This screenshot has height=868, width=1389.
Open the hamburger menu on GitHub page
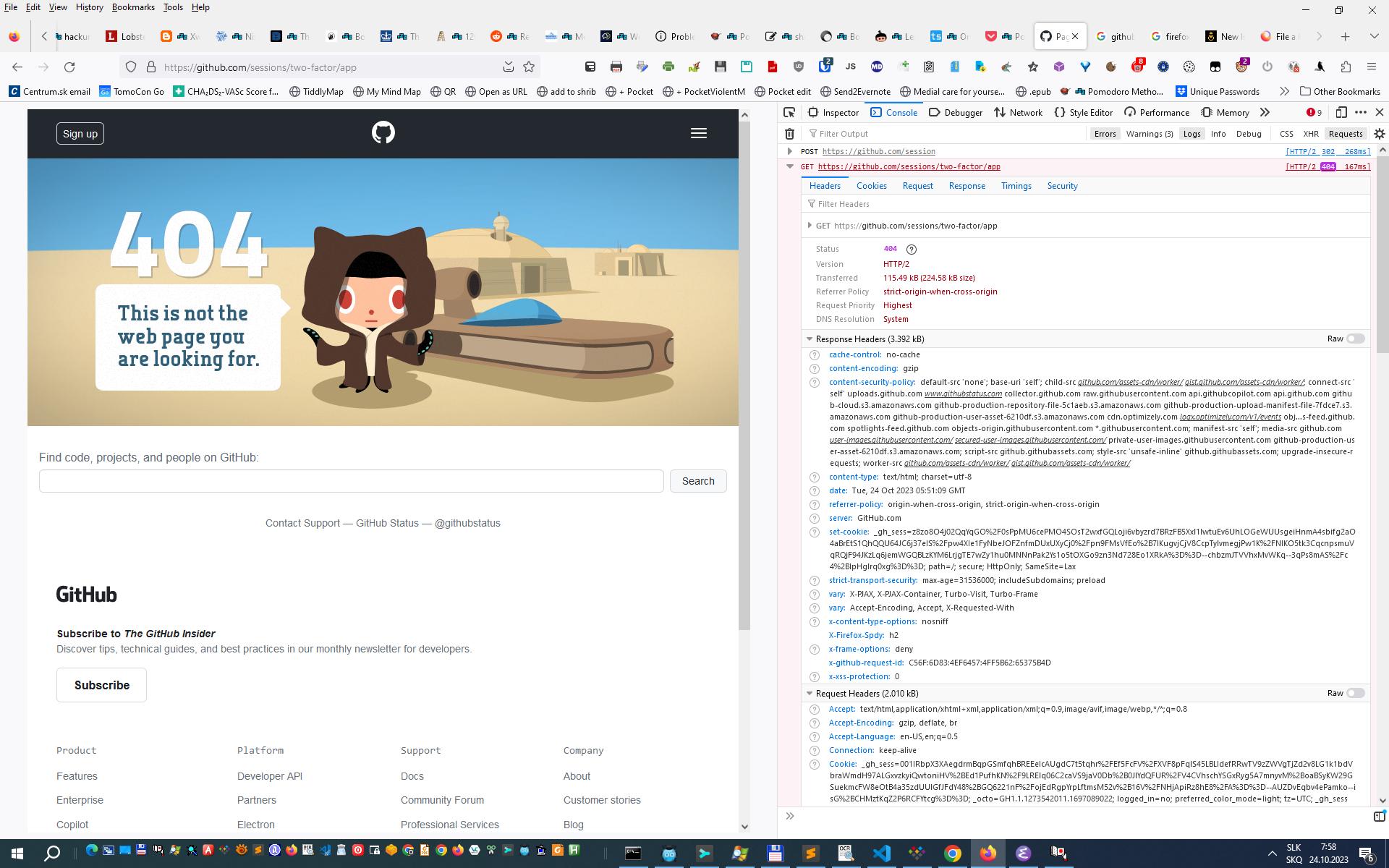[698, 133]
